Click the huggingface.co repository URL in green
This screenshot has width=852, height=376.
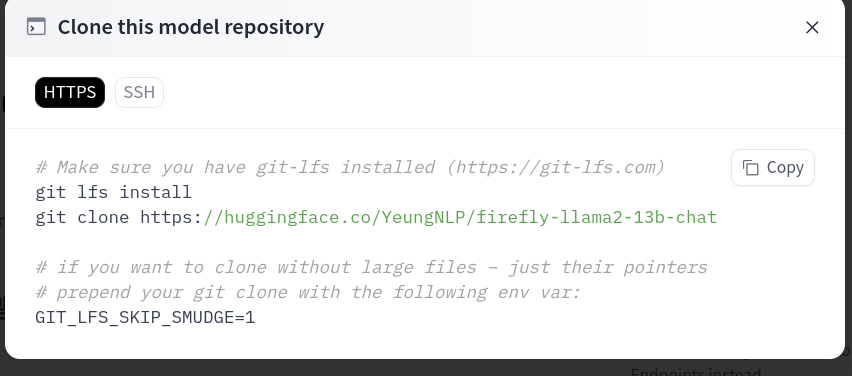tap(460, 217)
